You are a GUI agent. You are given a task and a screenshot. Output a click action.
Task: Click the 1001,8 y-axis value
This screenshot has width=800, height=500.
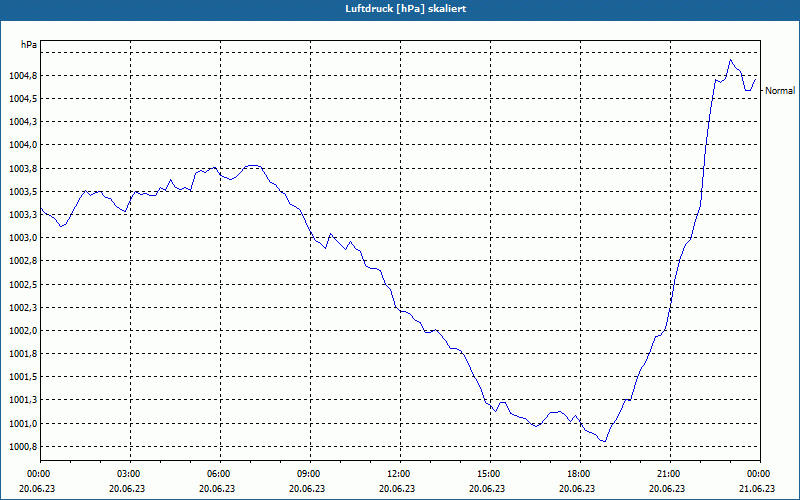(x=23, y=354)
